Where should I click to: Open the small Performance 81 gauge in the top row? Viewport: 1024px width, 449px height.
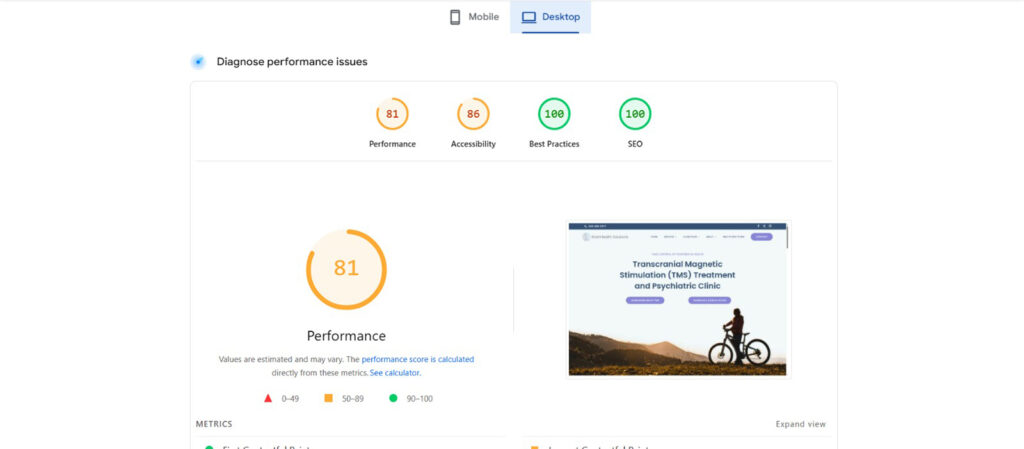point(392,114)
